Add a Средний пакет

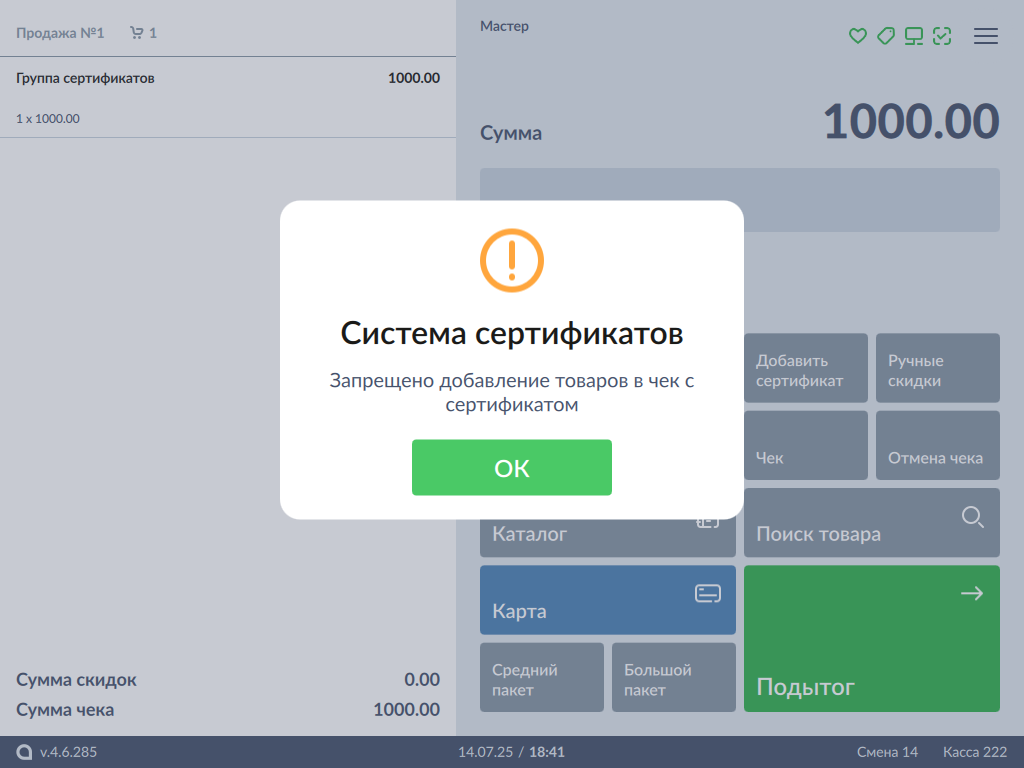[x=541, y=678]
